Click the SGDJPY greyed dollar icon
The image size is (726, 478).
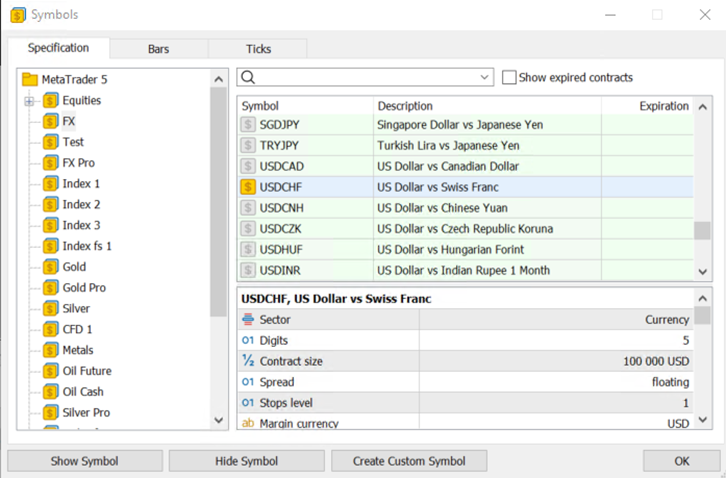click(x=248, y=125)
